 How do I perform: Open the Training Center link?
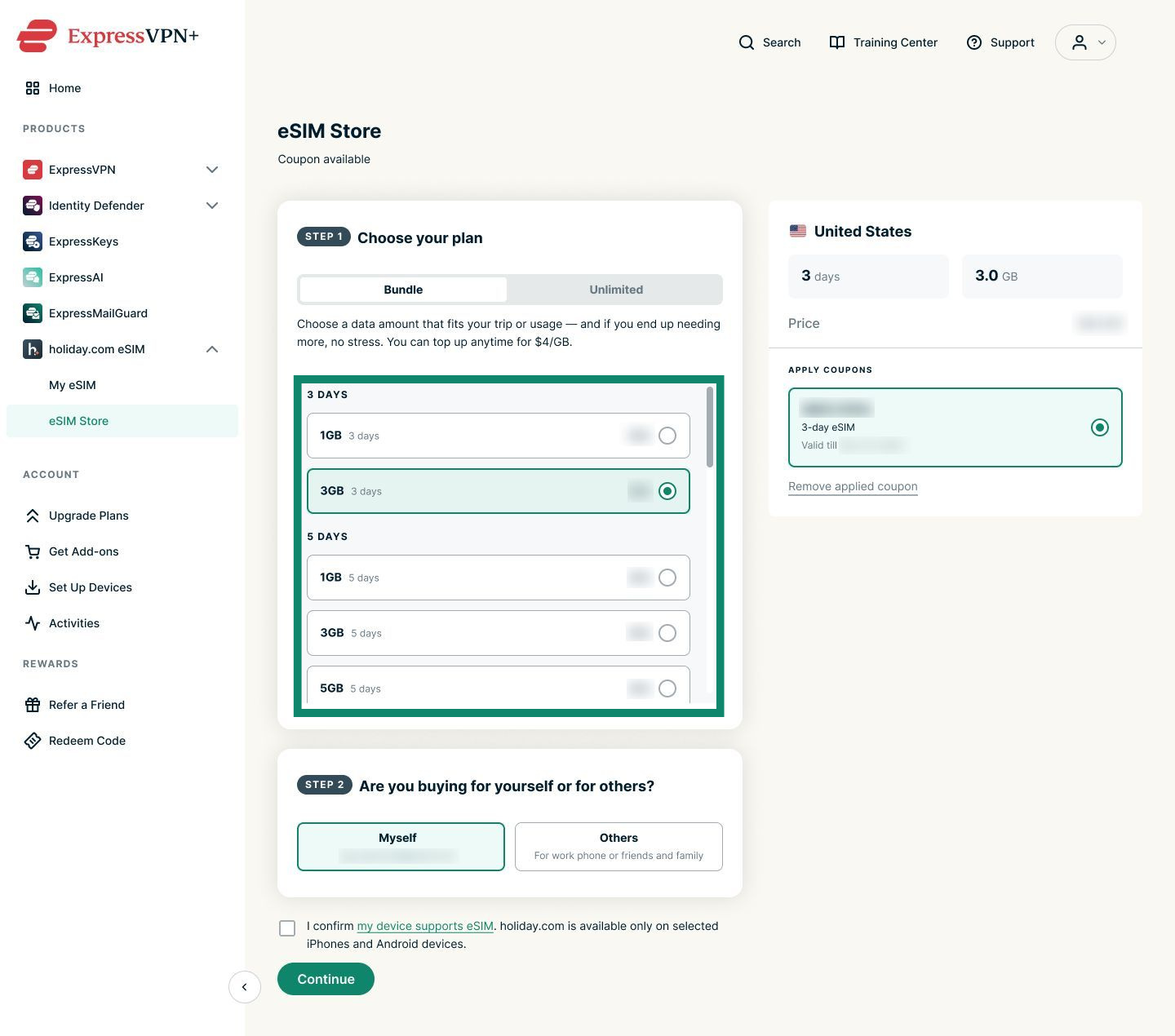[883, 42]
